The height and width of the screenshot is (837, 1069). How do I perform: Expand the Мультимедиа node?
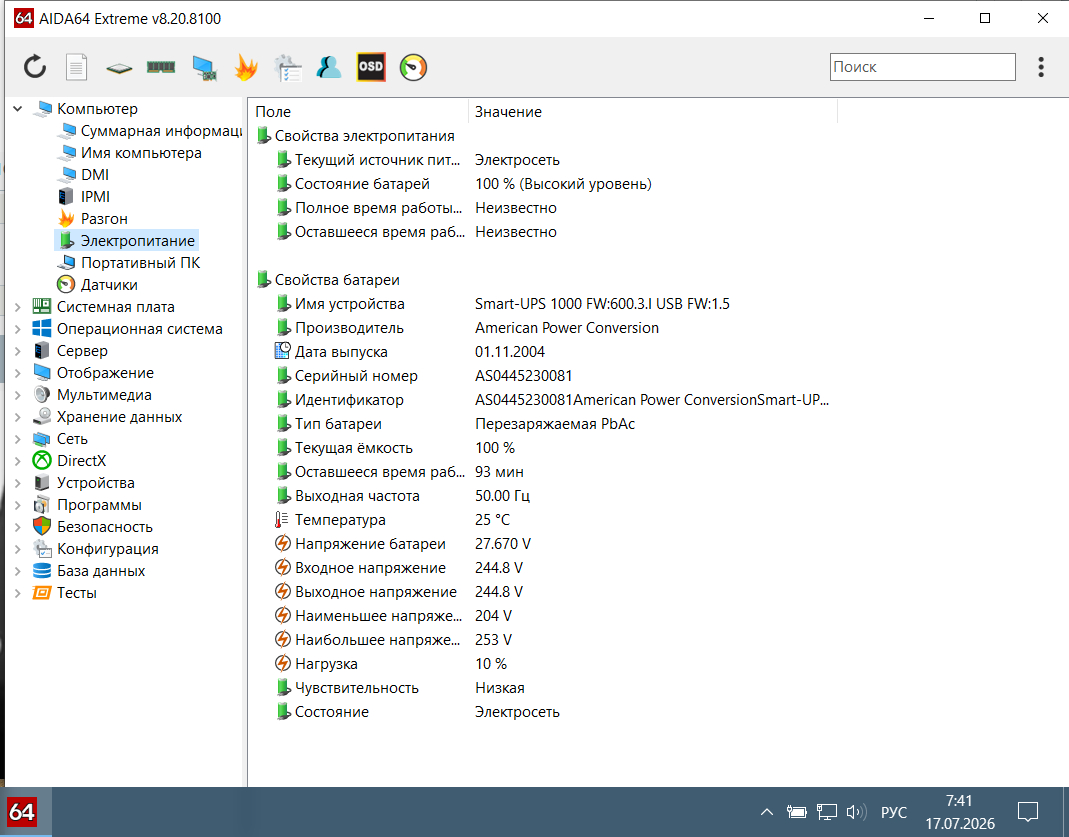(18, 395)
